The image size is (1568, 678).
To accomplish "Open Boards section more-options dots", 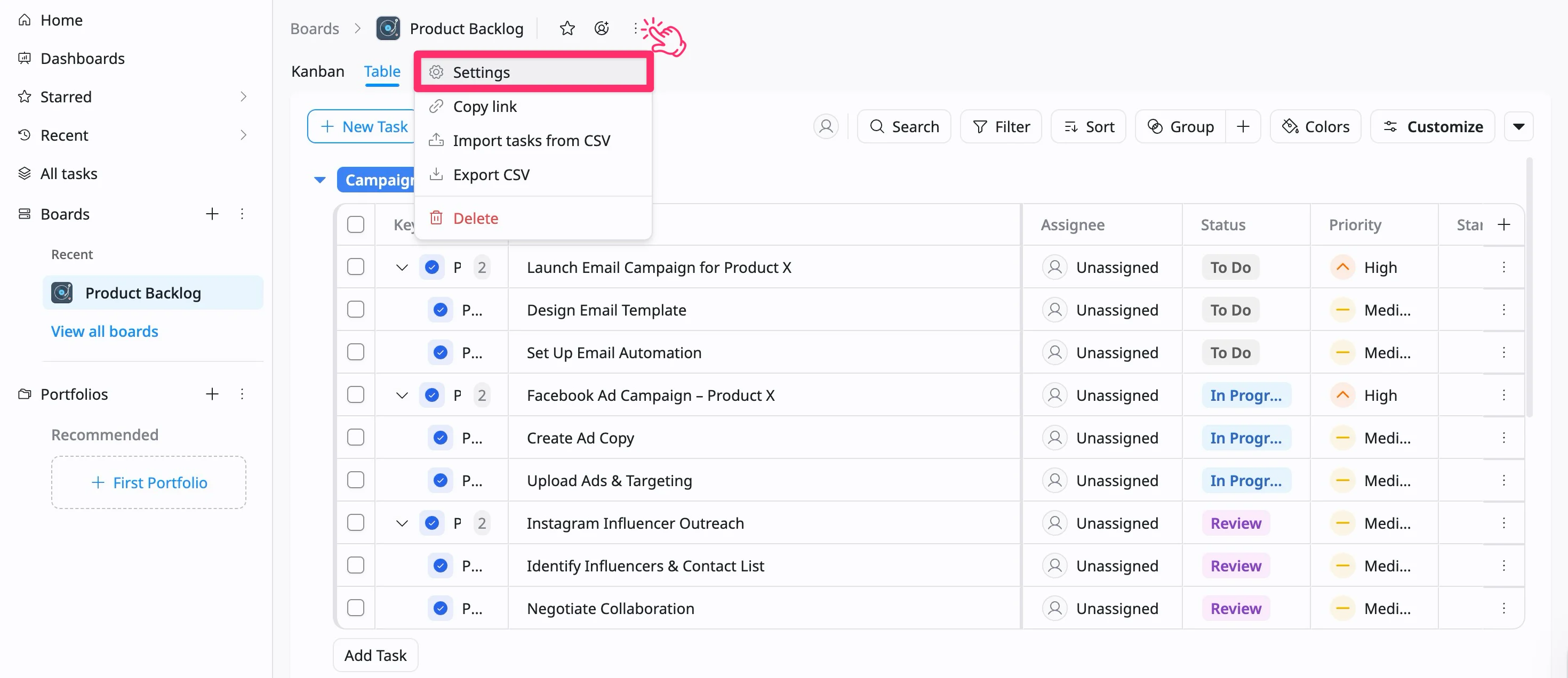I will coord(242,214).
